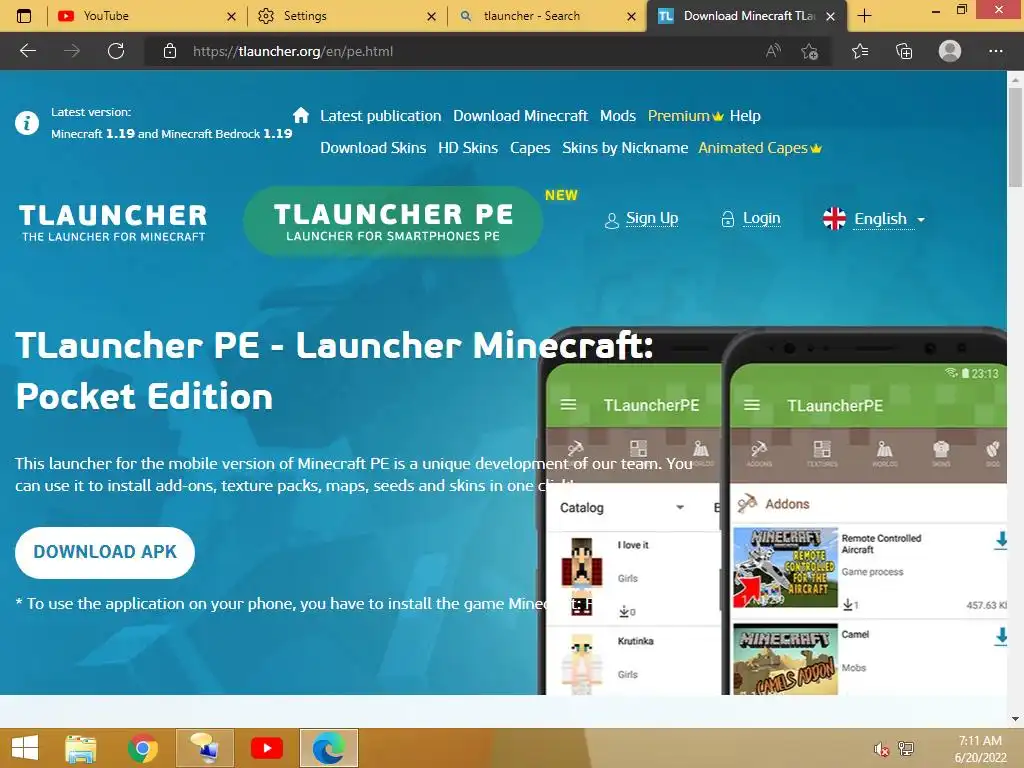Close the Settings tab
Image resolution: width=1024 pixels, height=768 pixels.
pos(431,16)
